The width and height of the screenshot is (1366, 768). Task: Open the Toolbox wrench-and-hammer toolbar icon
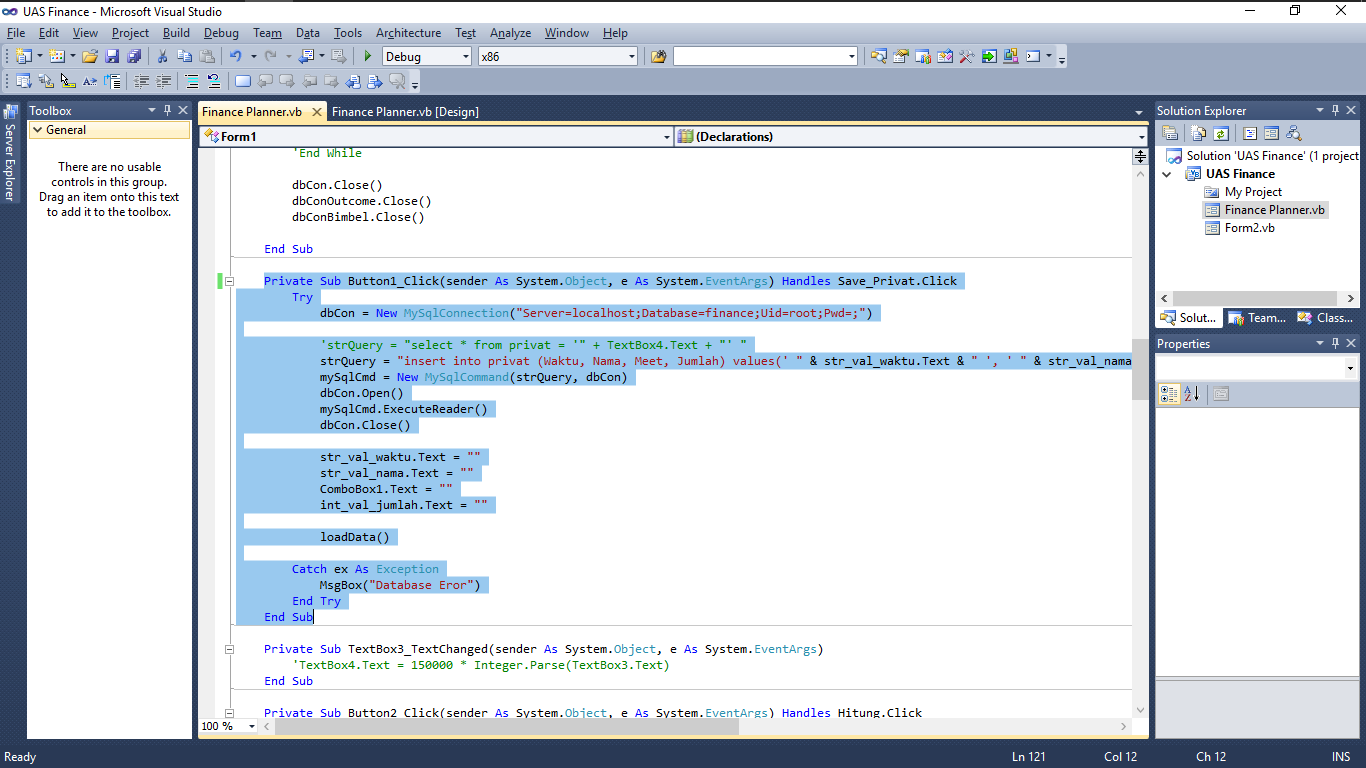click(x=966, y=57)
